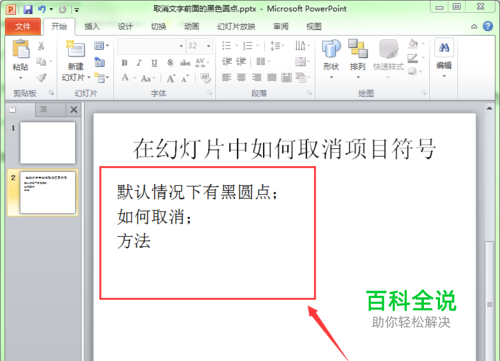The width and height of the screenshot is (500, 361).
Task: Open the font name dropdown
Action: [181, 46]
